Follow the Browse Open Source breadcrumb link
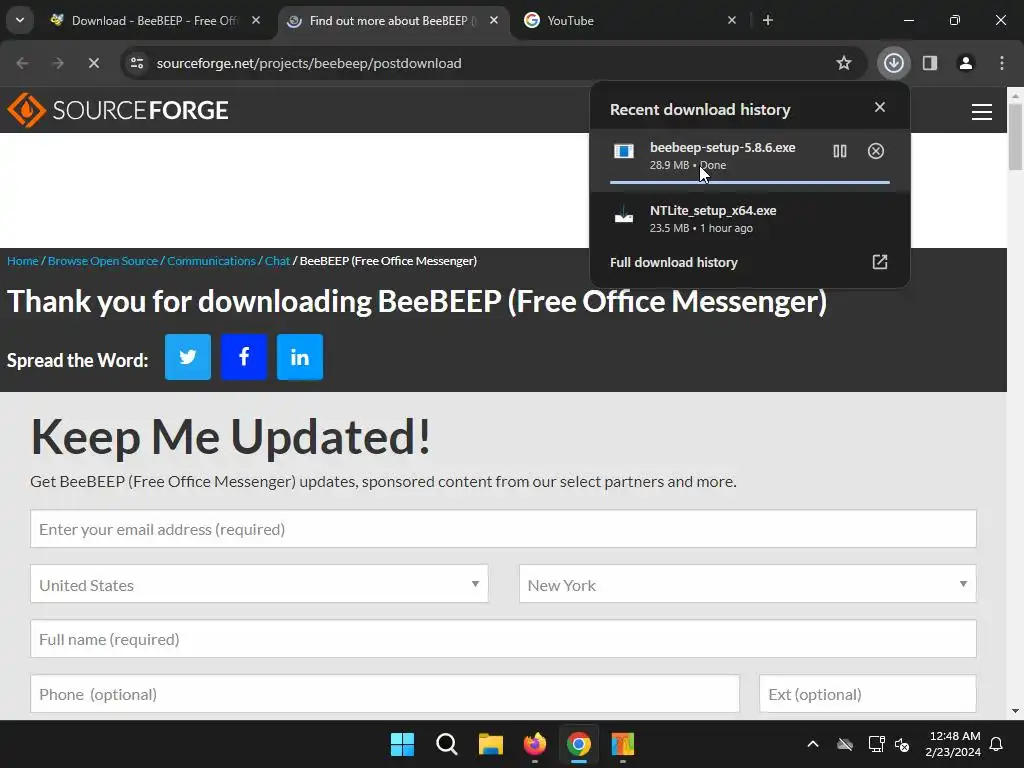 [103, 261]
